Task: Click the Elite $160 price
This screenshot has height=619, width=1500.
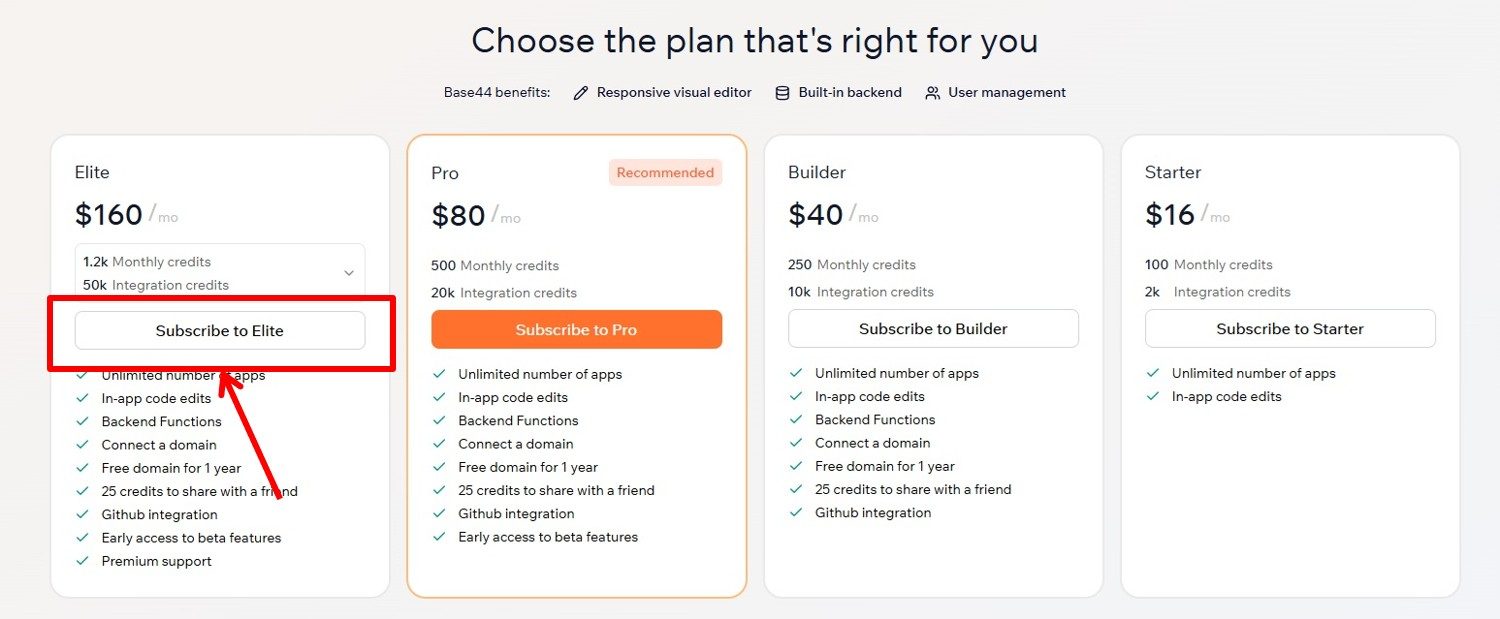Action: pos(108,215)
